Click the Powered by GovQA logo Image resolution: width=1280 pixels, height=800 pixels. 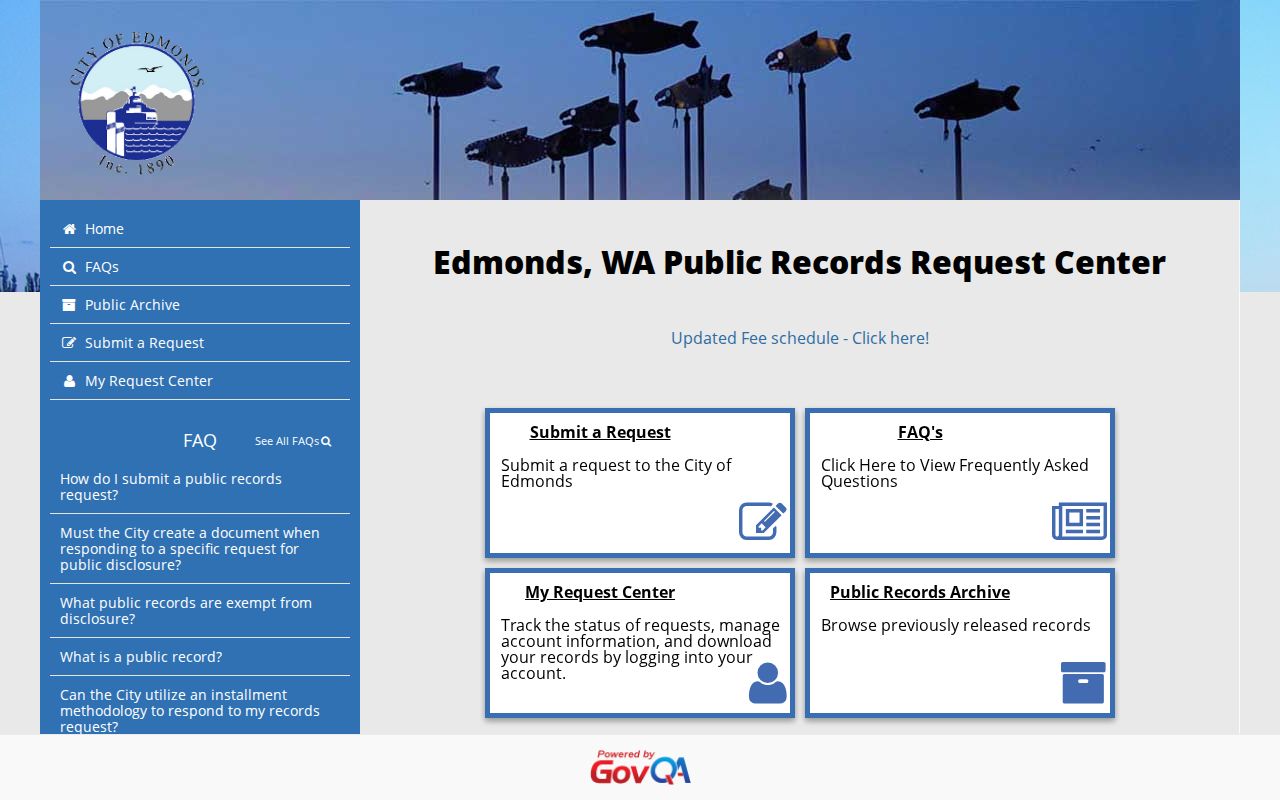[x=640, y=767]
